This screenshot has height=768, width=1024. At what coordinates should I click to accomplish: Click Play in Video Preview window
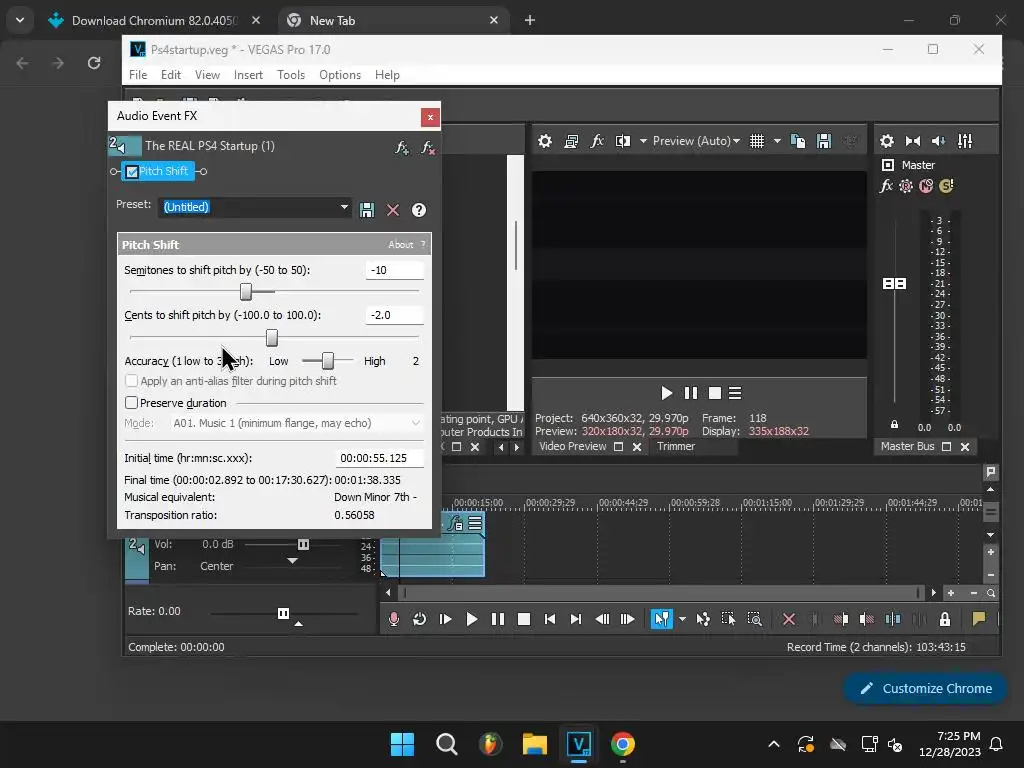click(666, 393)
